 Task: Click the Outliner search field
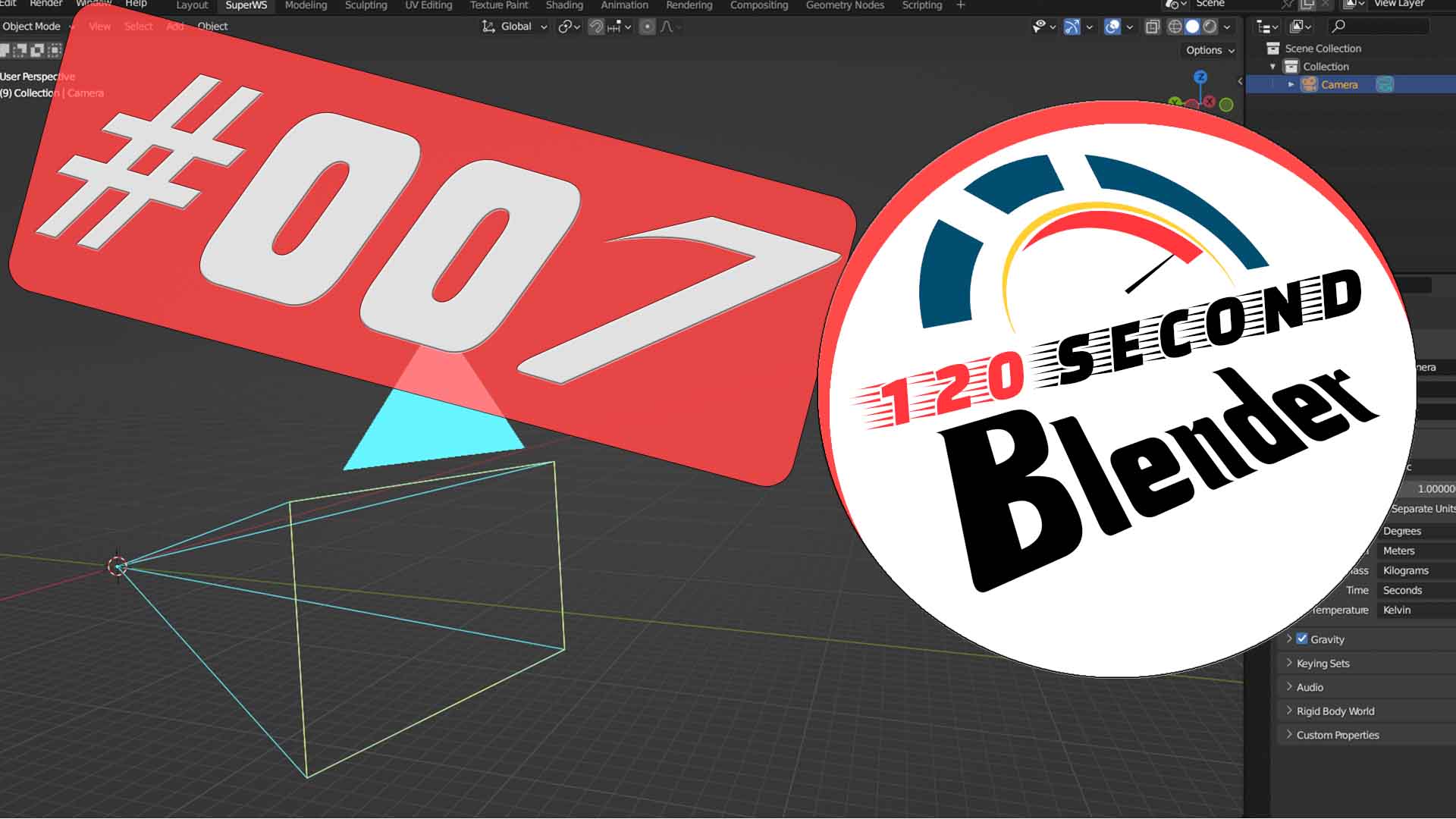coord(1379,27)
